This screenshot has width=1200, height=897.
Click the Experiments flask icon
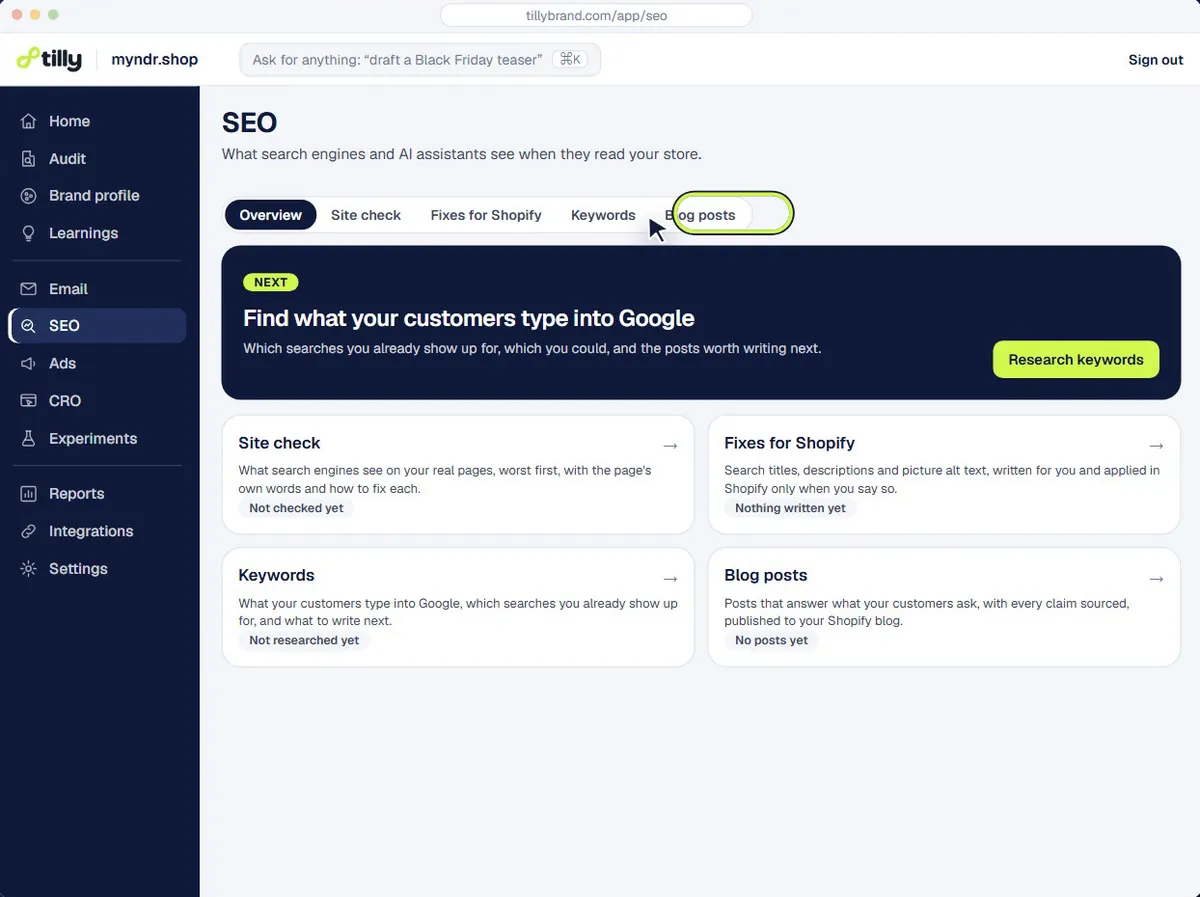(x=29, y=439)
